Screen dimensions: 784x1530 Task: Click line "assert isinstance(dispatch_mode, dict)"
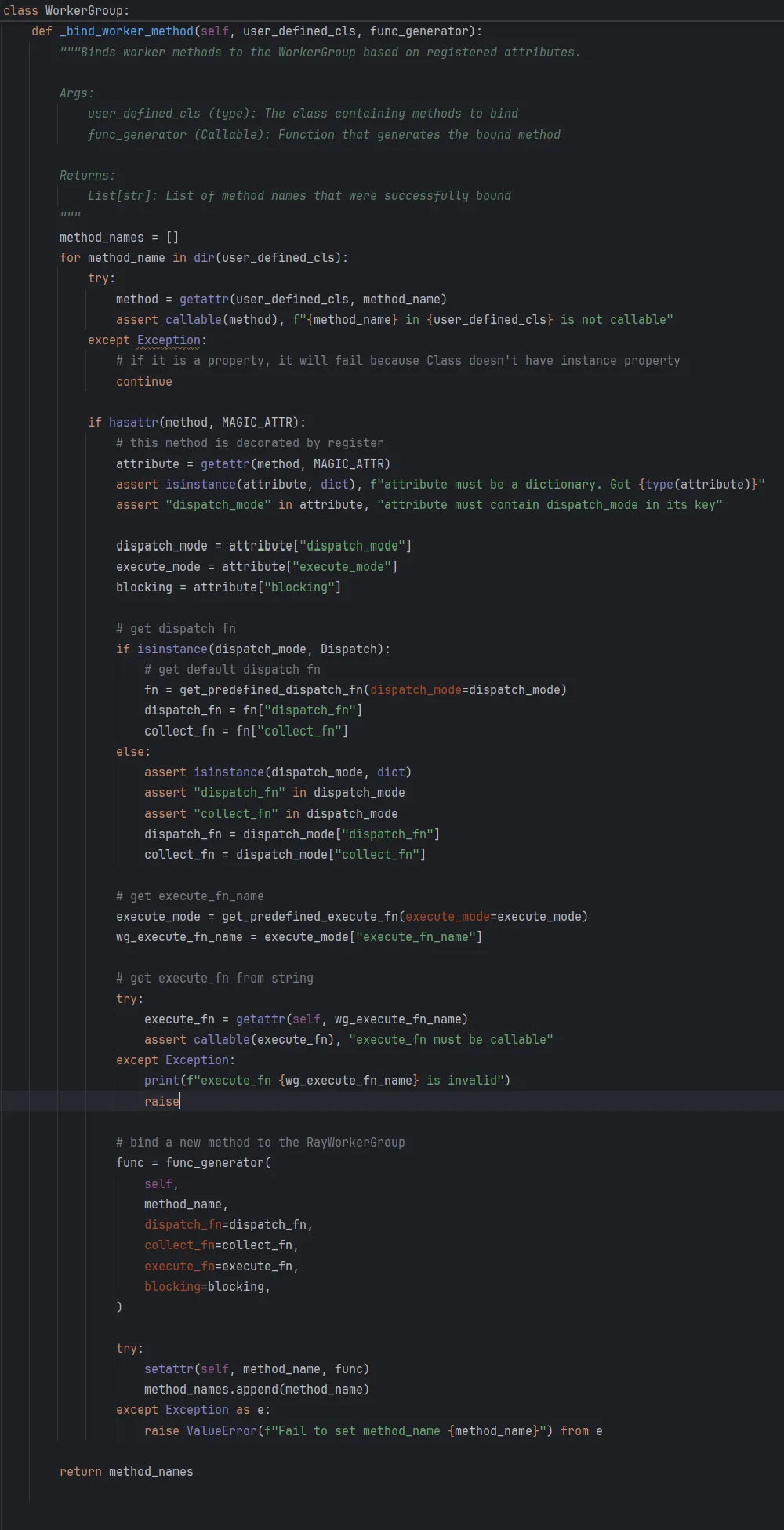[278, 772]
